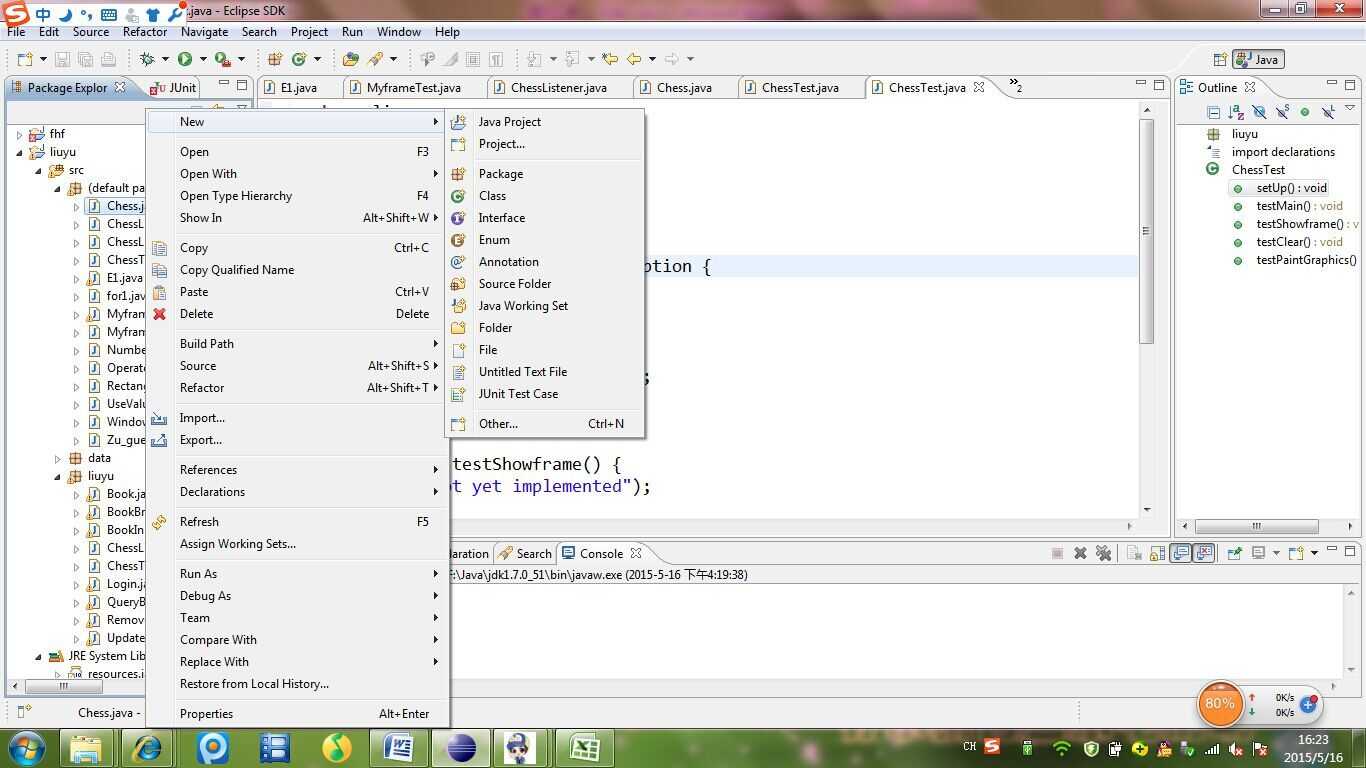Screen dimensions: 1366x768
Task: Select the Java perspective button
Action: 1258,59
